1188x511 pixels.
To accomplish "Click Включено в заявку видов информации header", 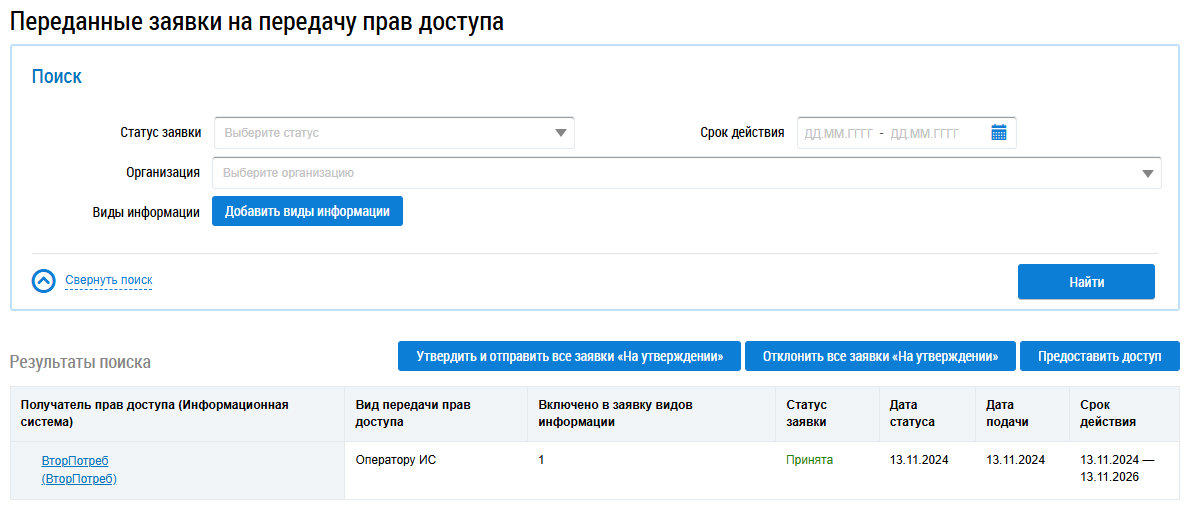I will tap(615, 413).
